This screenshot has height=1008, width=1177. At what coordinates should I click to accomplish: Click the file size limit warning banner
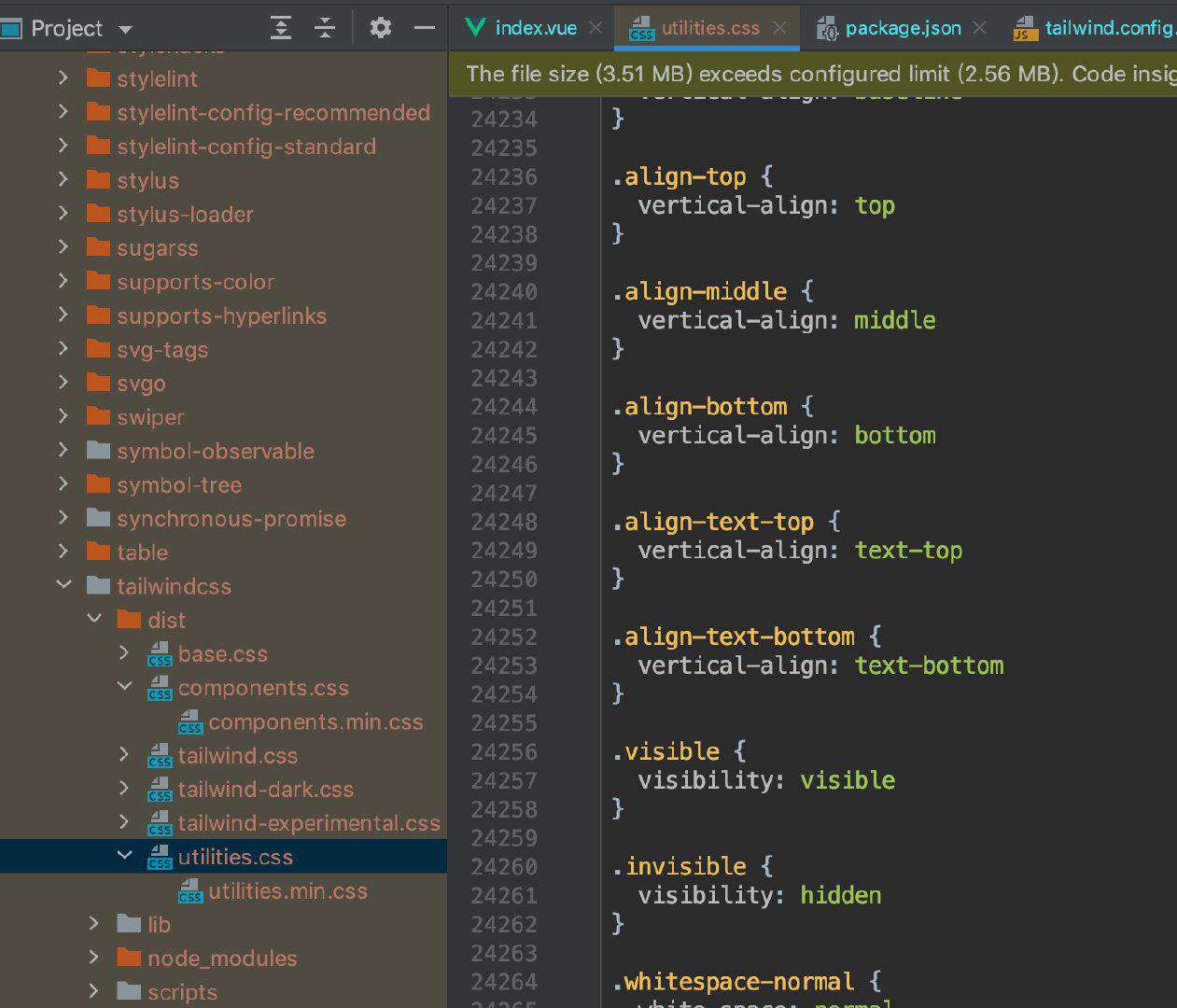[x=813, y=74]
